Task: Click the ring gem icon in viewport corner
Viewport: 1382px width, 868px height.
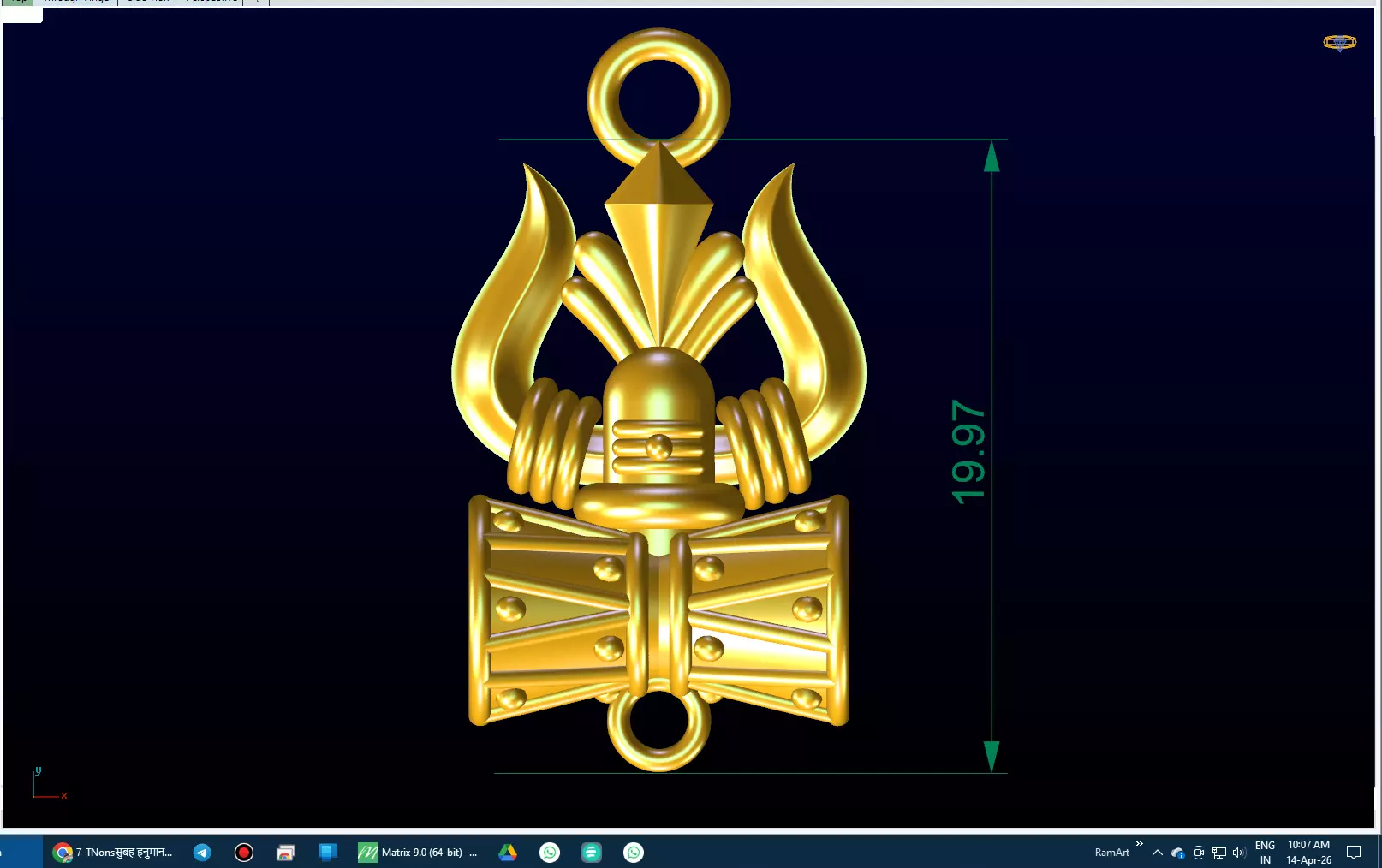Action: tap(1340, 42)
